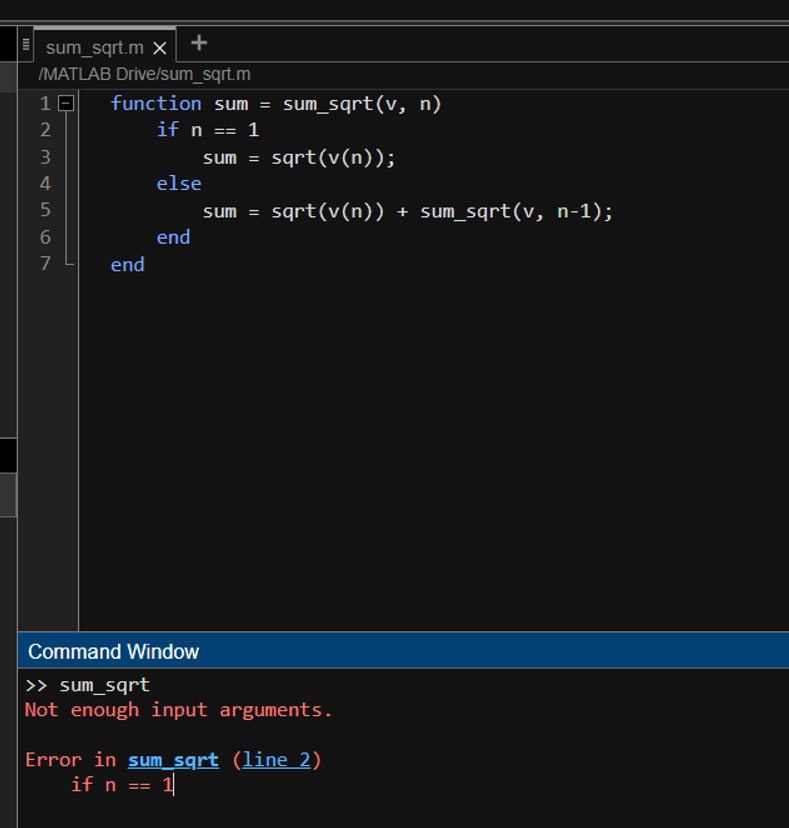Select line number 1 in the gutter

(45, 104)
